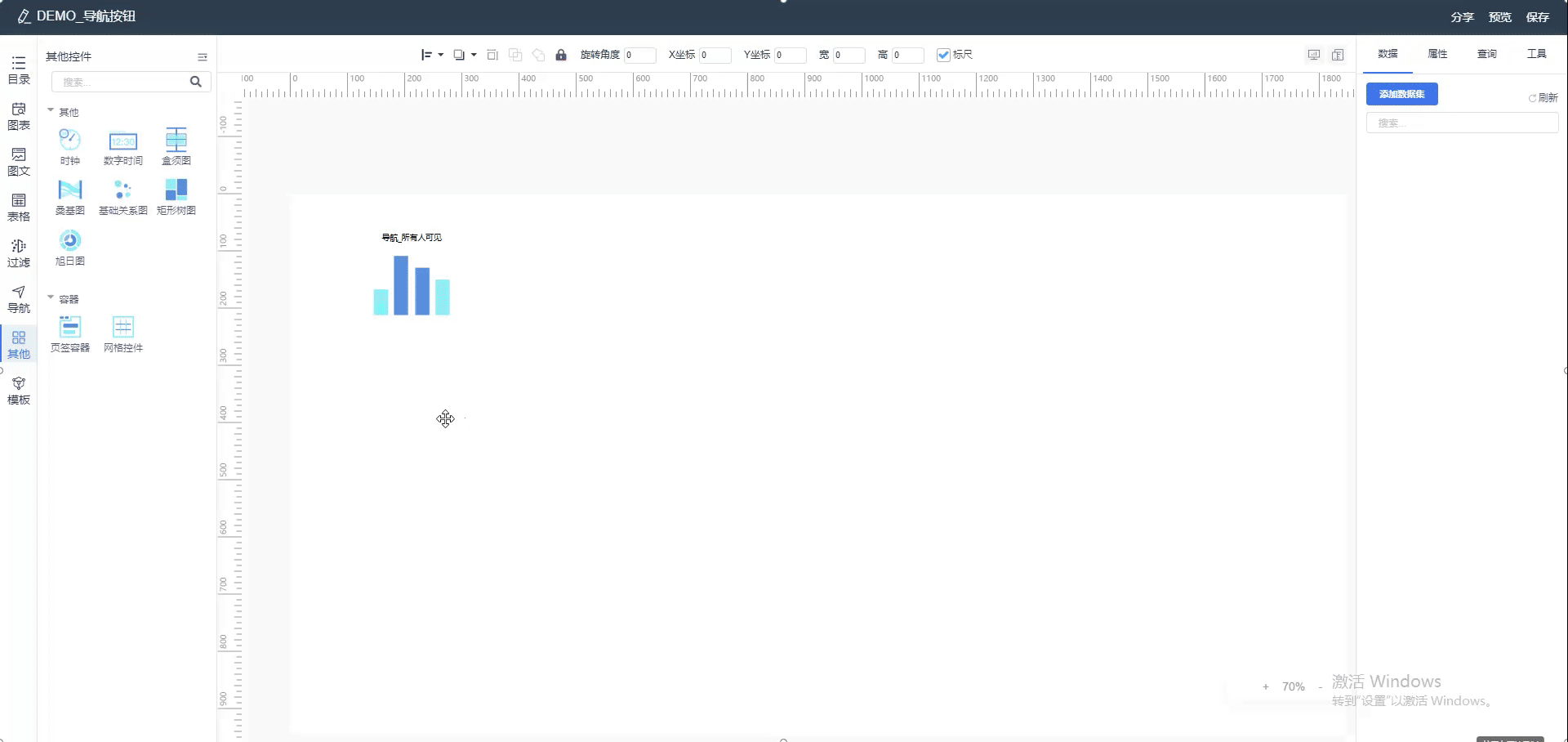The width and height of the screenshot is (1568, 742).
Task: Open the alignment dropdown arrow
Action: [441, 55]
